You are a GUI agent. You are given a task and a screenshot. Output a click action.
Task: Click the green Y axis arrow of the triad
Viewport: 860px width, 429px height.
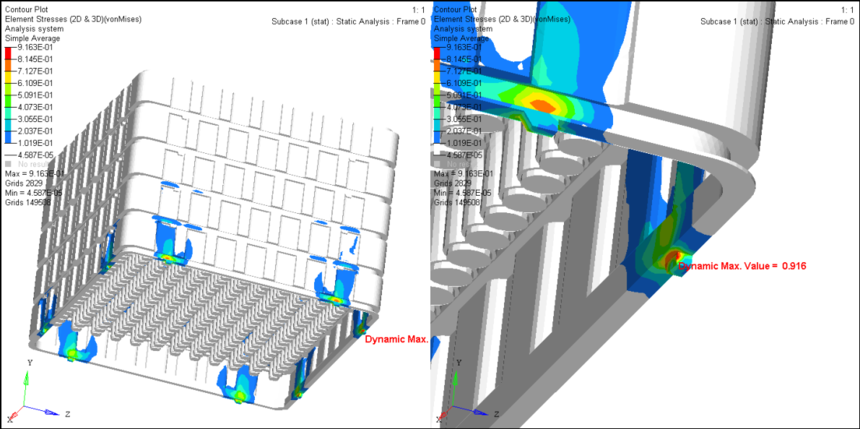(x=29, y=376)
